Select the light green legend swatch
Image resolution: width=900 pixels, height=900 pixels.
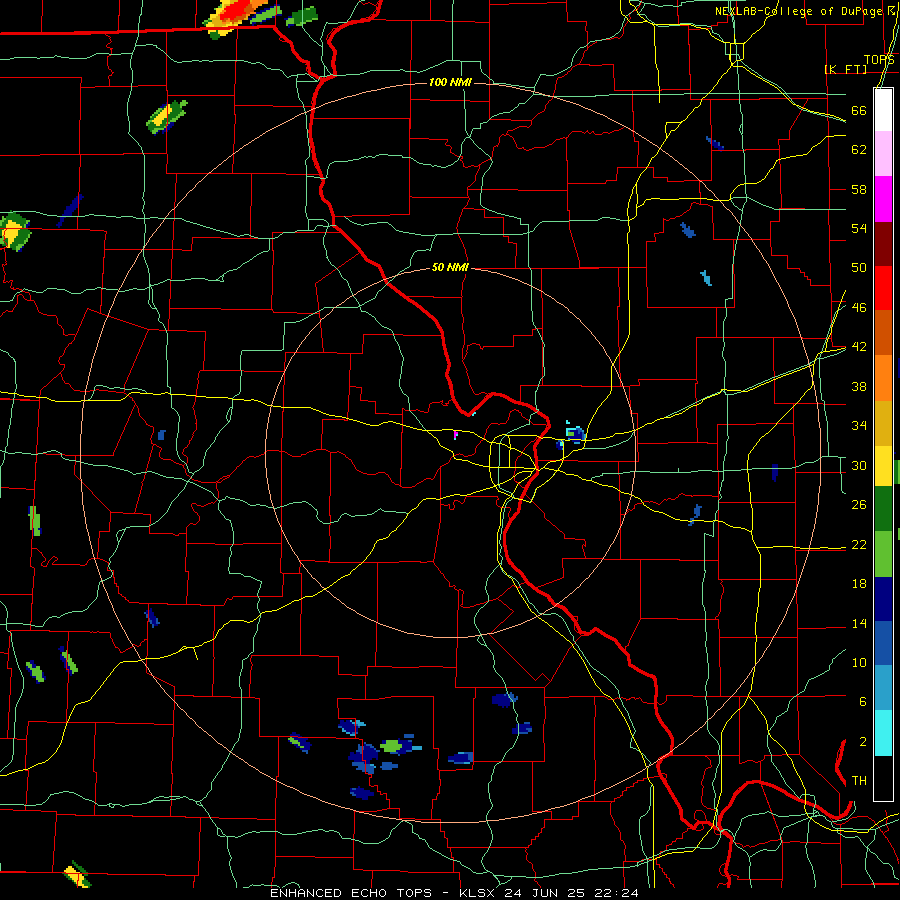883,554
